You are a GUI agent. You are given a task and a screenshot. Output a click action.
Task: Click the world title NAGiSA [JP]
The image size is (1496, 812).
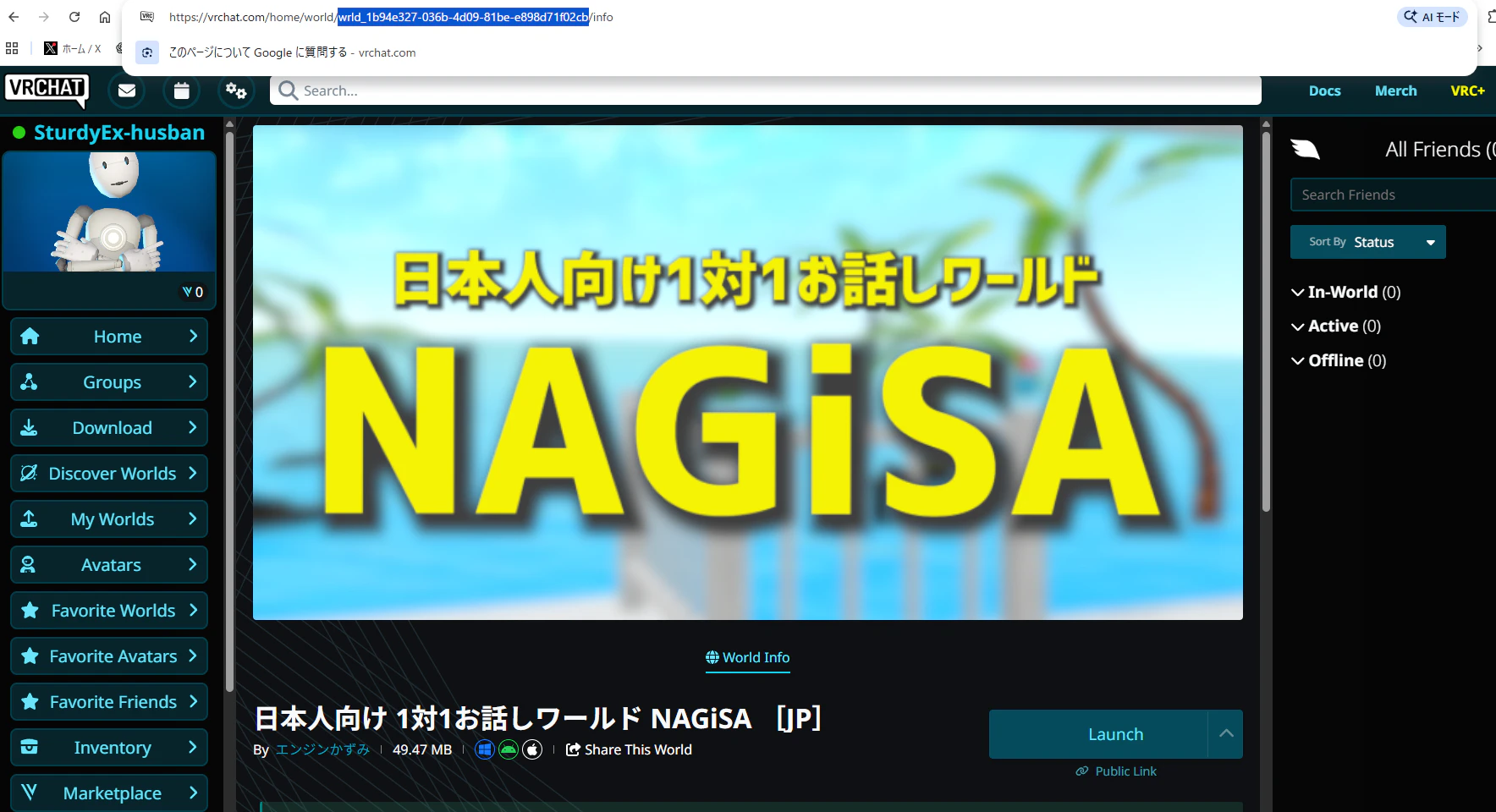coord(537,718)
